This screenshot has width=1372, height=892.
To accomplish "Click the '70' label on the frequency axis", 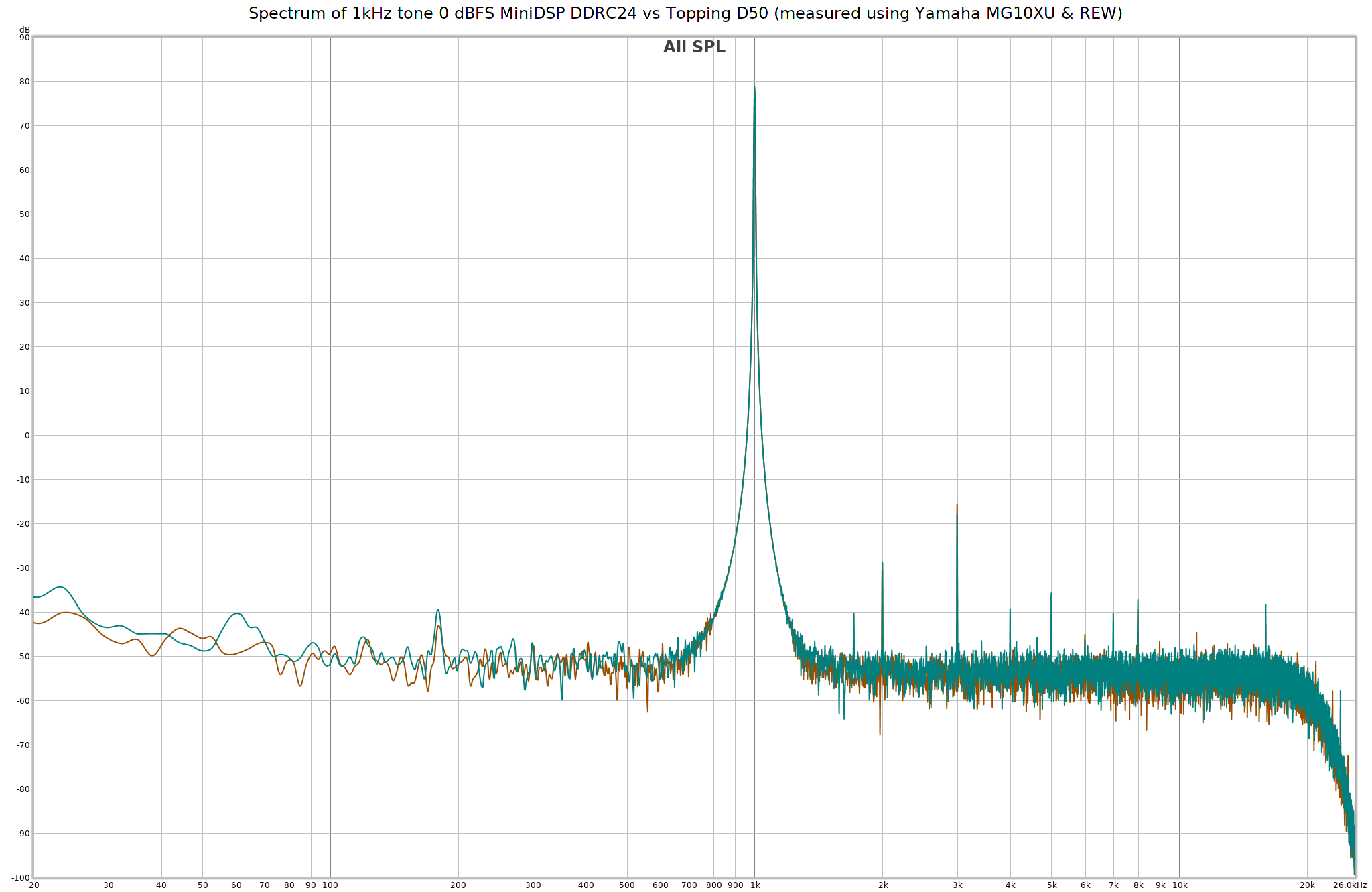I will (x=265, y=885).
